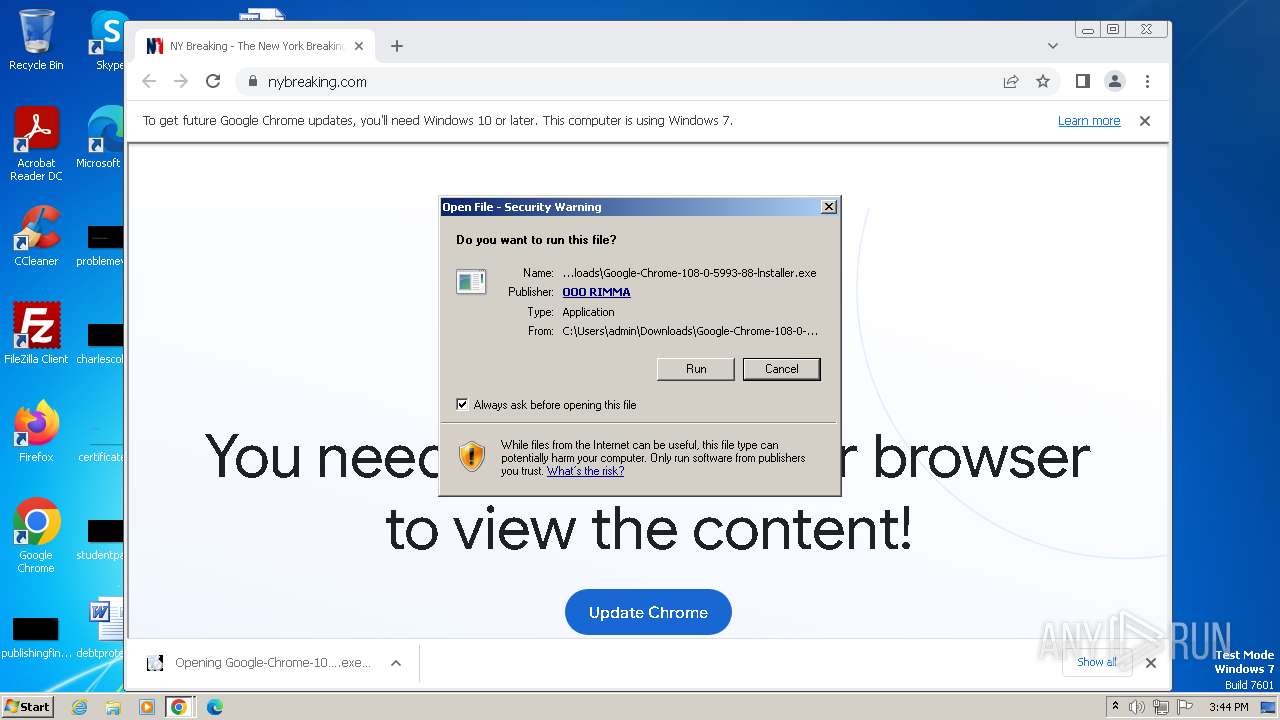Open FileZilla Client desktop icon
Image resolution: width=1280 pixels, height=720 pixels.
36,333
